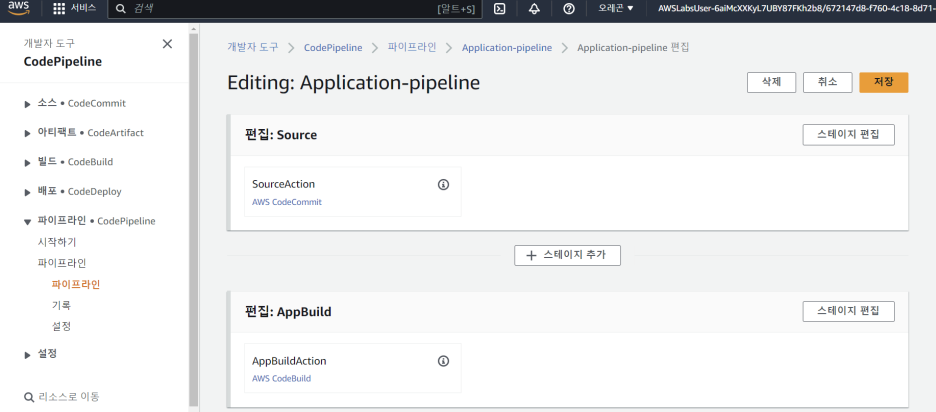The width and height of the screenshot is (936, 412).
Task: Open the notifications bell icon
Action: coord(534,9)
